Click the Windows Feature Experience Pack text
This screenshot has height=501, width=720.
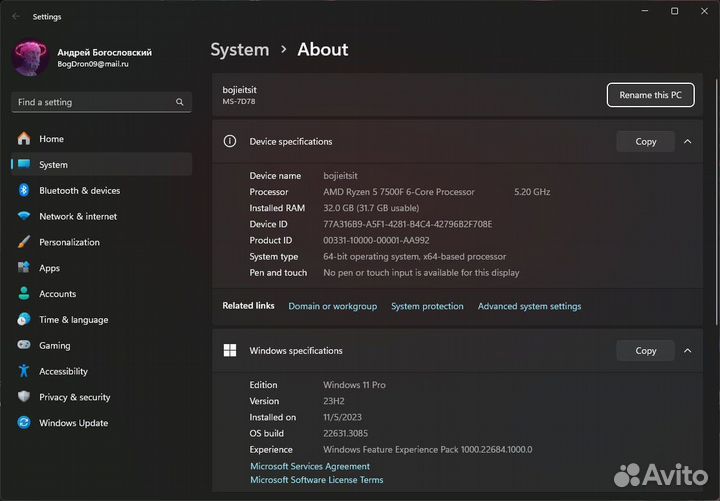428,449
